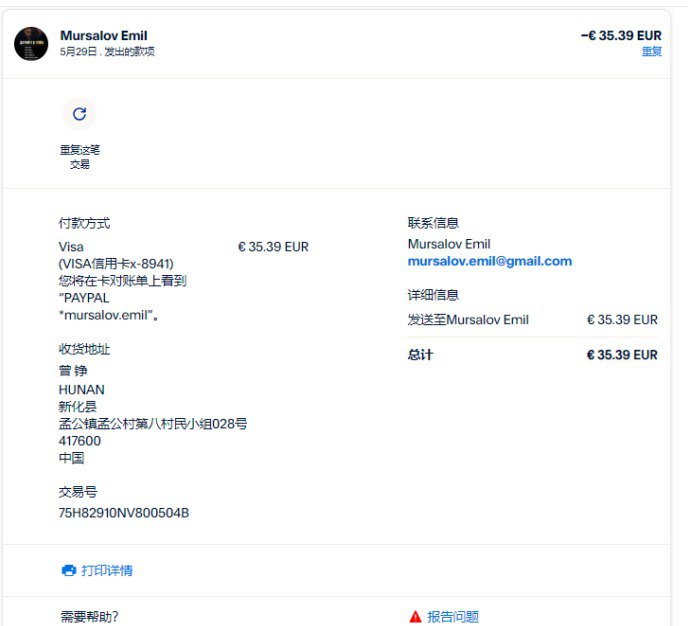
Task: Click the 发送至Mursalov Emil detail row
Action: coord(533,320)
